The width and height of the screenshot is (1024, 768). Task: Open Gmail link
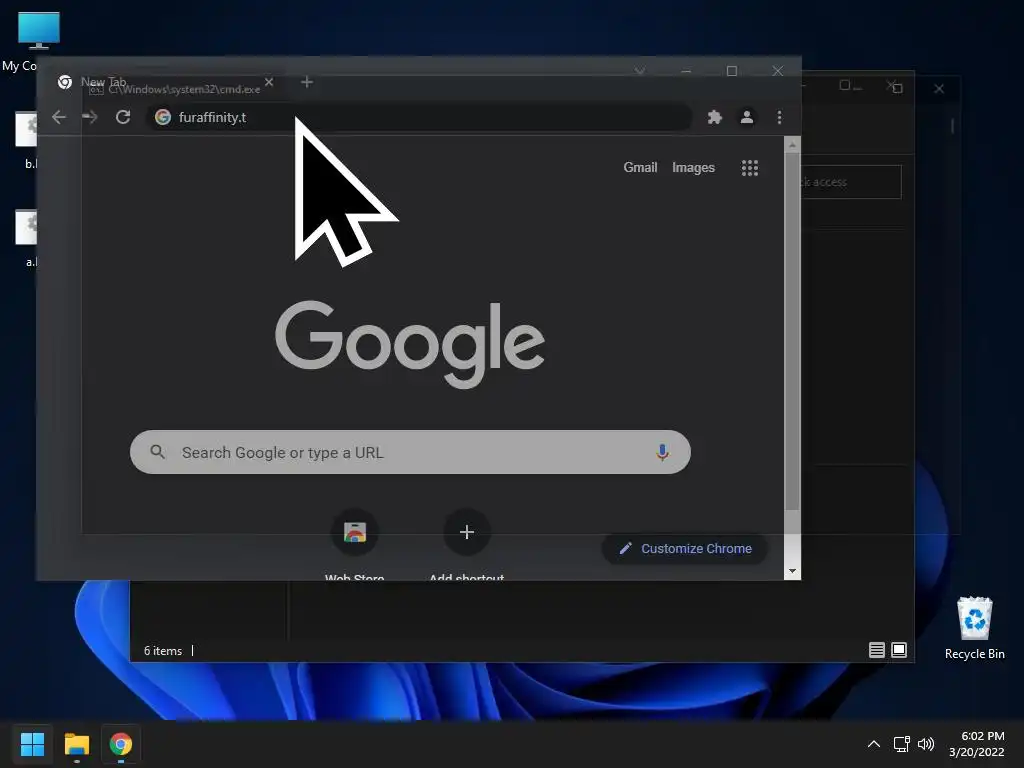(x=640, y=167)
